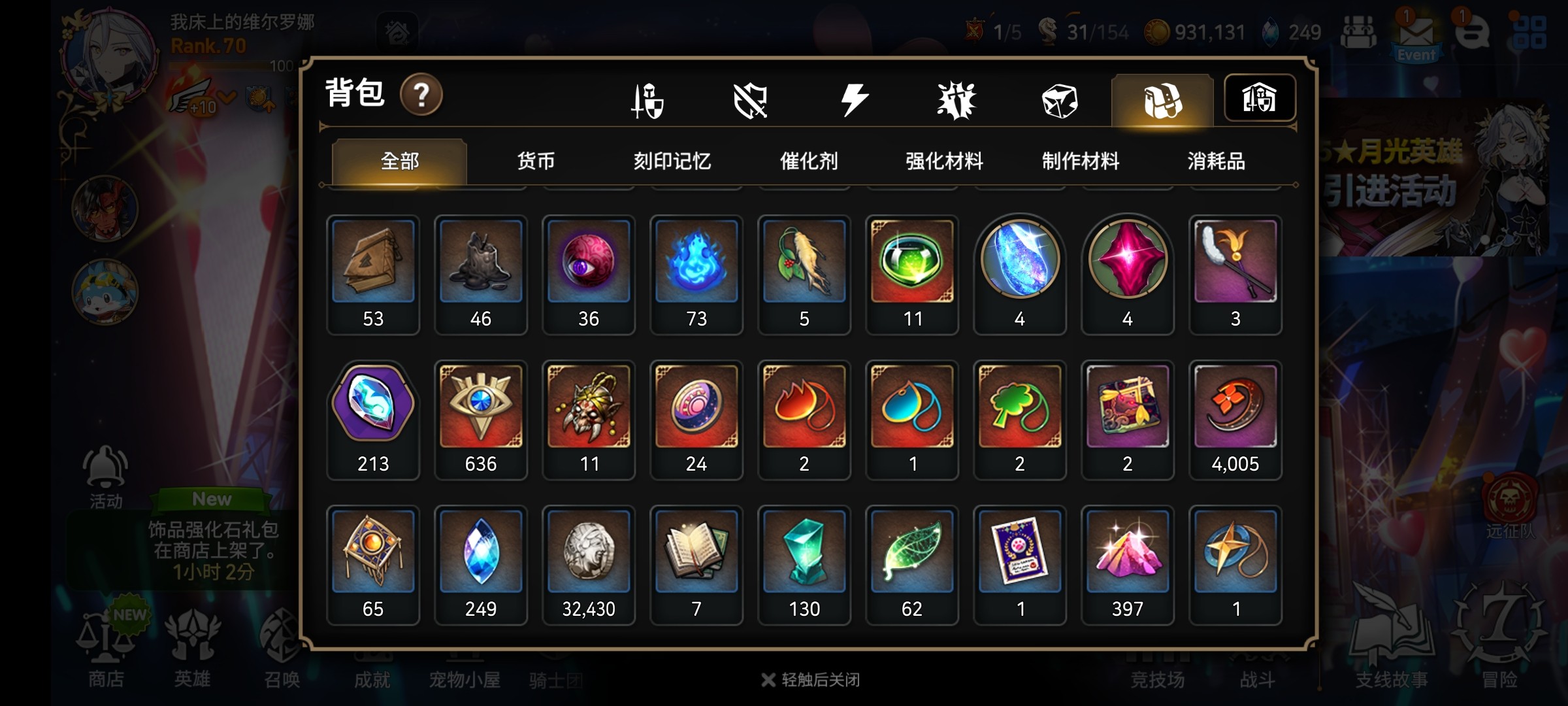1568x706 pixels.
Task: Select the pink gem pile showing 397
Action: click(1128, 565)
